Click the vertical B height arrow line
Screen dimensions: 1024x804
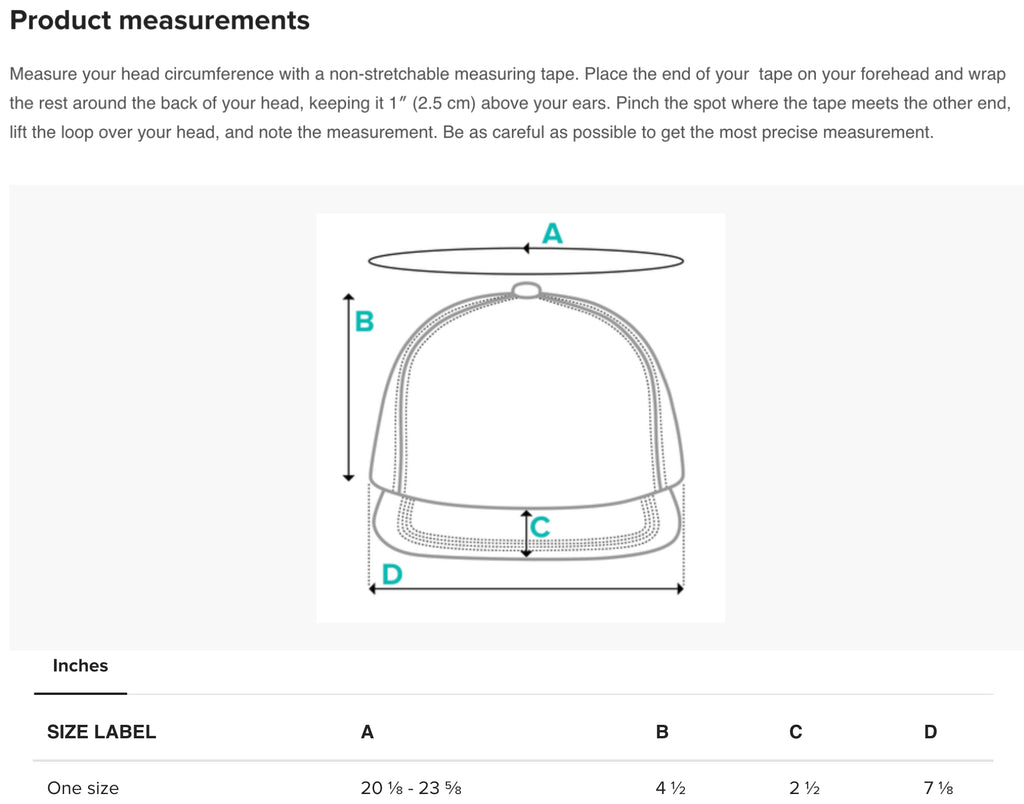pyautogui.click(x=349, y=387)
